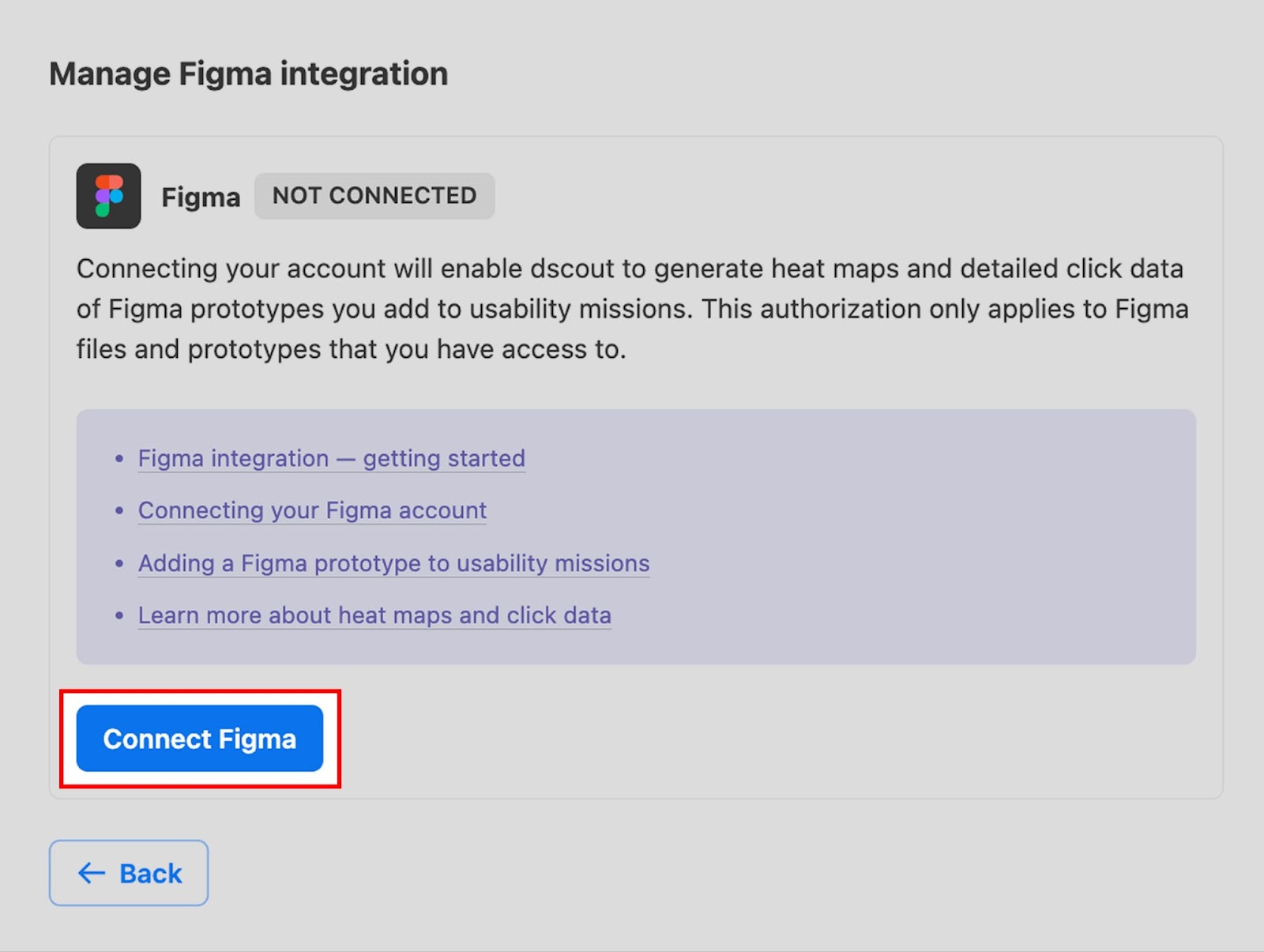This screenshot has width=1264, height=952.
Task: Click the 'Manage Figma integration' heading
Action: coord(249,74)
